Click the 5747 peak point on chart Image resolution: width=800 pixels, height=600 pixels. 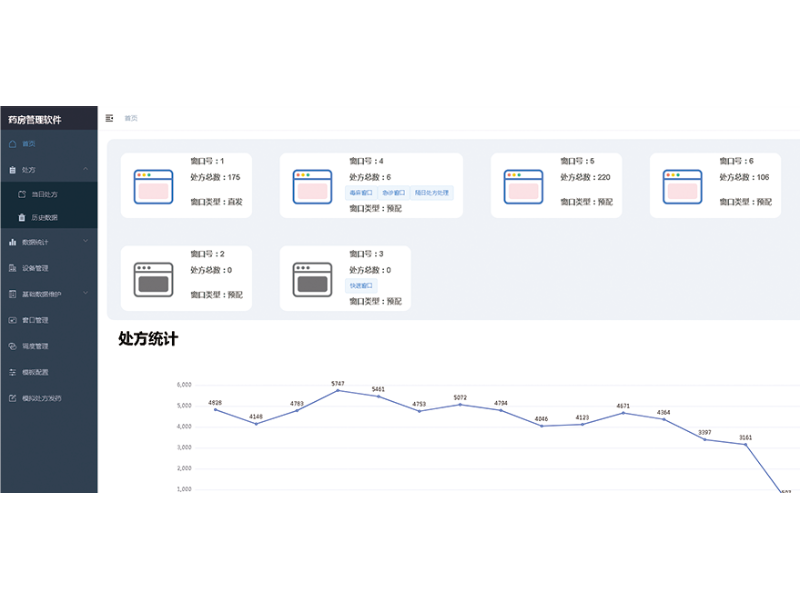(338, 390)
